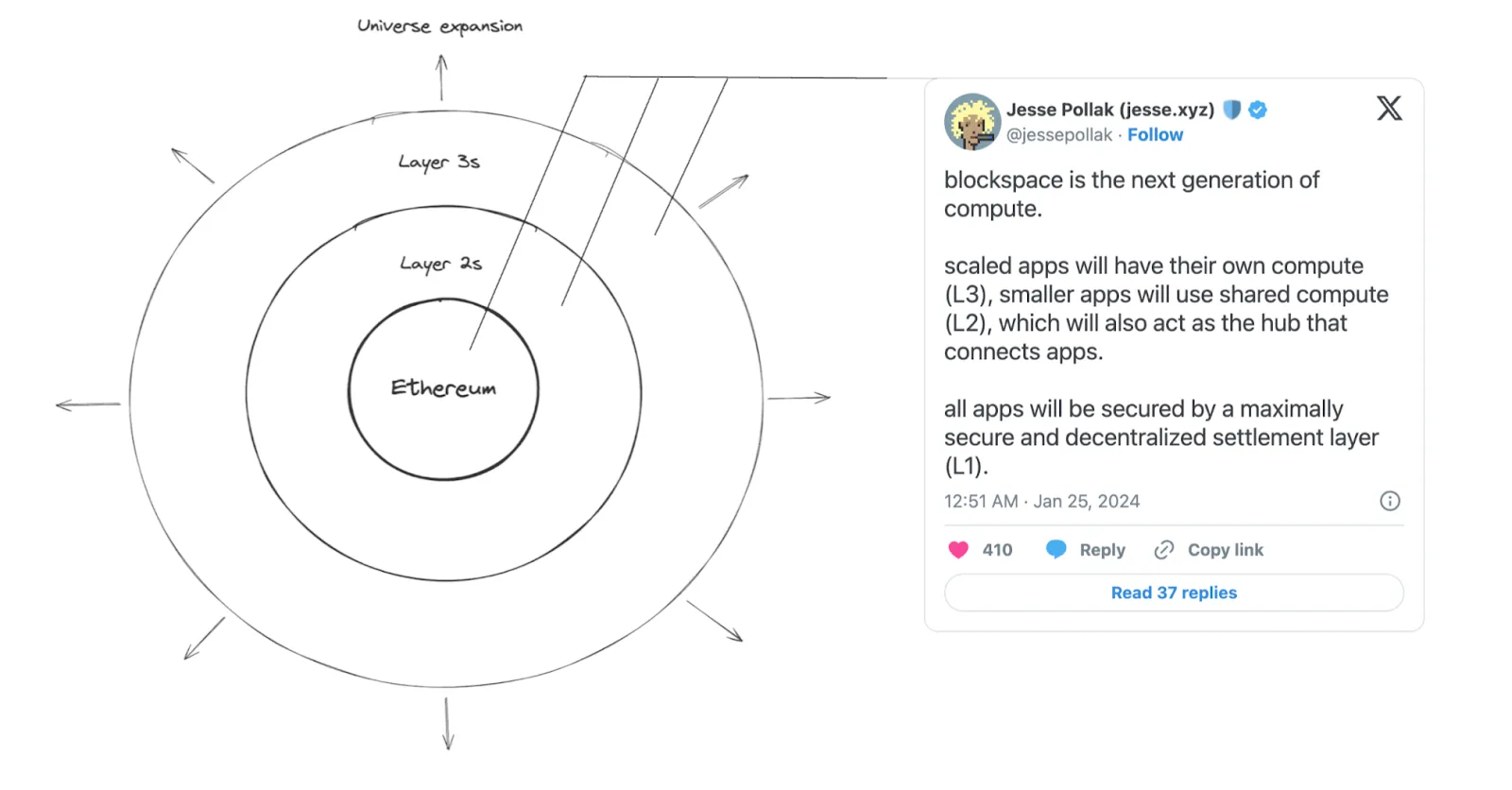The height and width of the screenshot is (790, 1512).
Task: Click the X logo on the tweet
Action: (x=1389, y=109)
